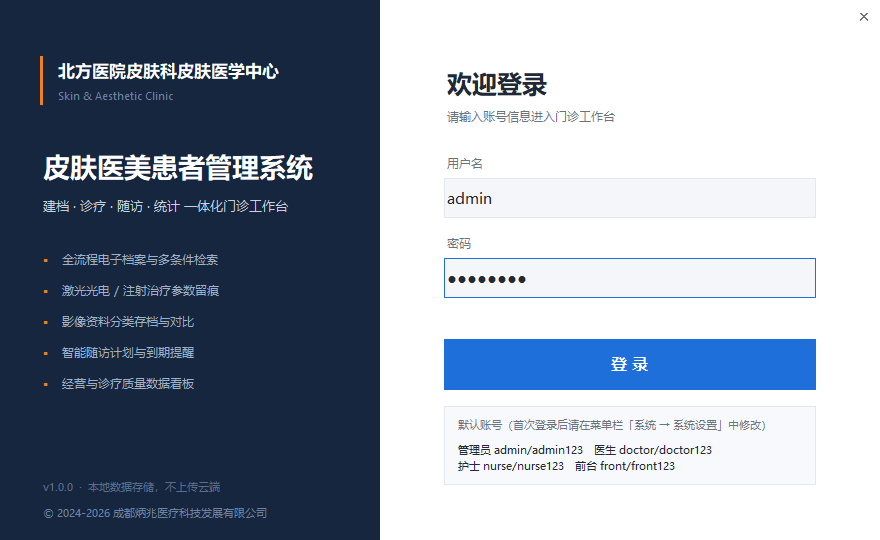Click the 密码 label
The height and width of the screenshot is (540, 880).
pos(459,244)
